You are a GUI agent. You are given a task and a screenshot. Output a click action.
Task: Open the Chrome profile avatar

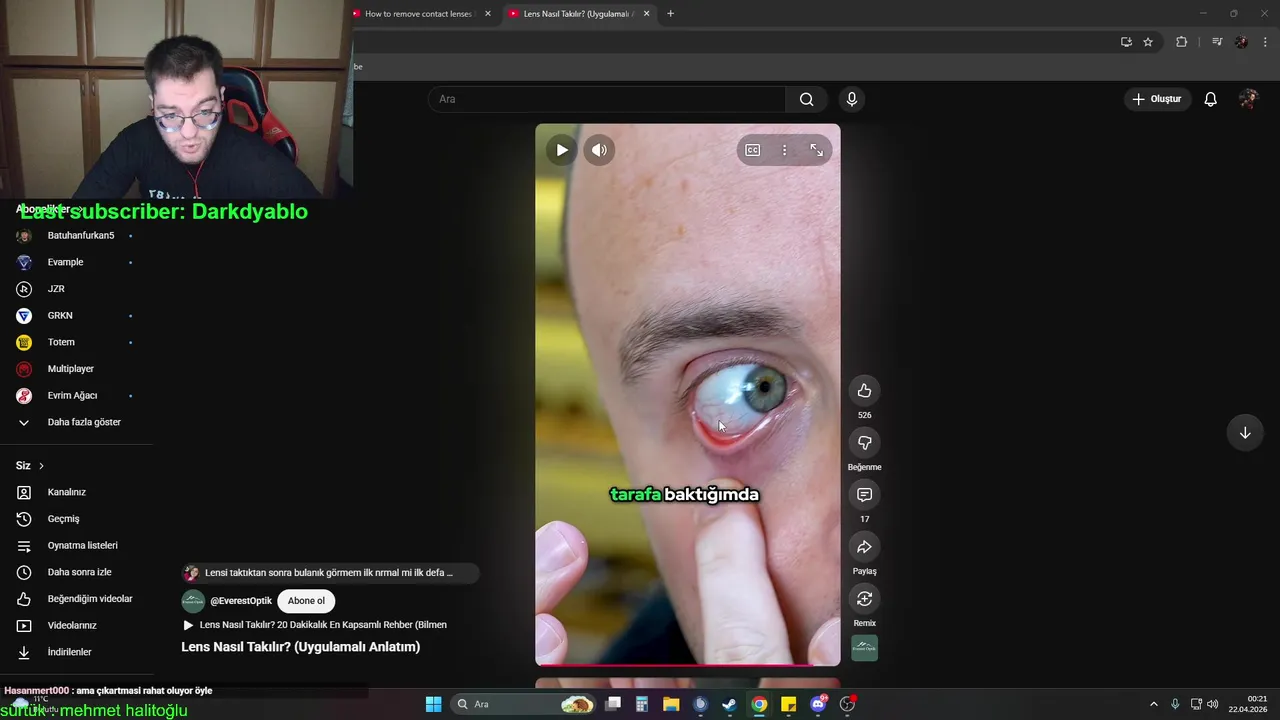(1241, 42)
